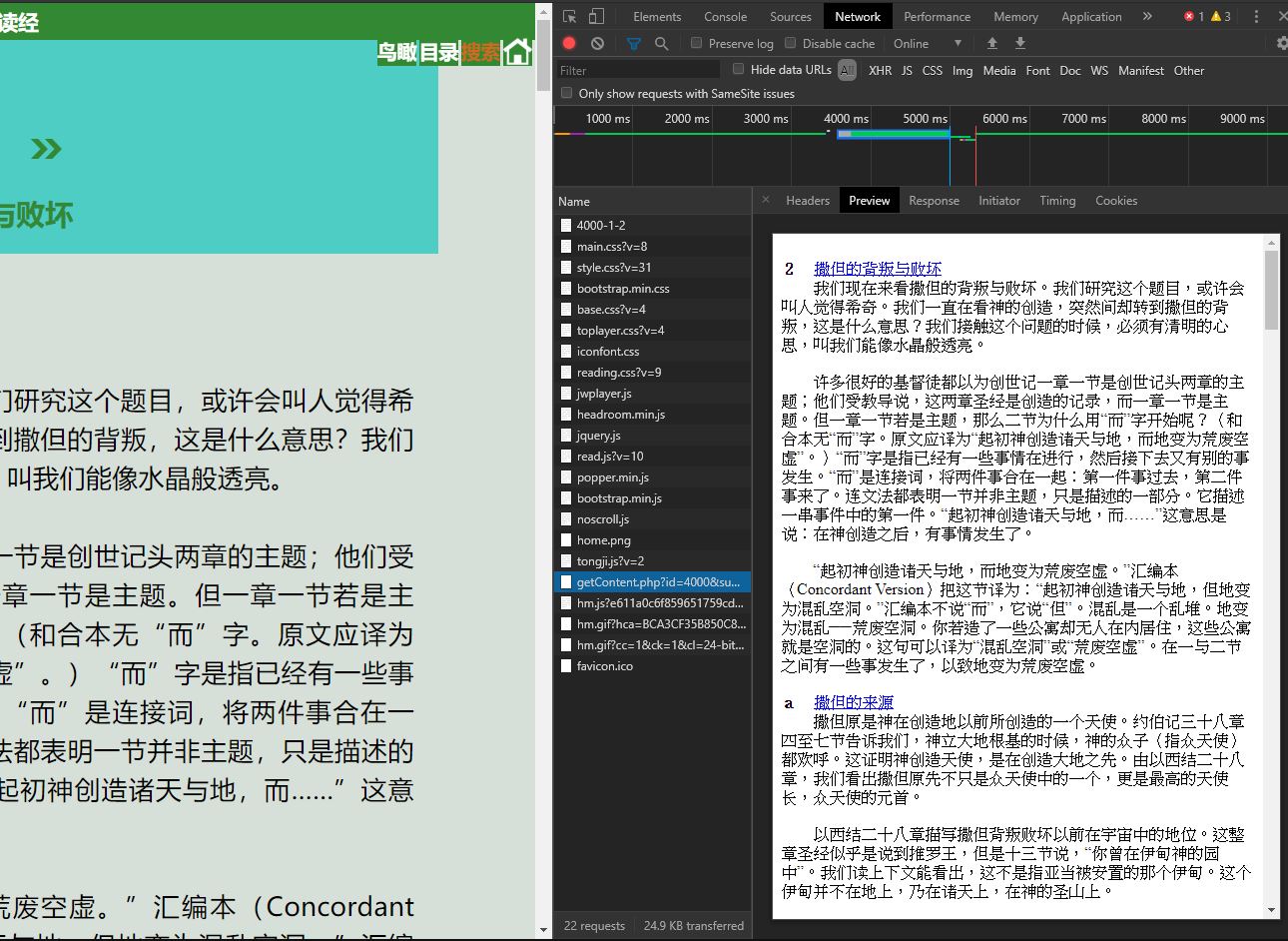Image resolution: width=1288 pixels, height=941 pixels.
Task: Click the home icon on webpage
Action: point(517,52)
